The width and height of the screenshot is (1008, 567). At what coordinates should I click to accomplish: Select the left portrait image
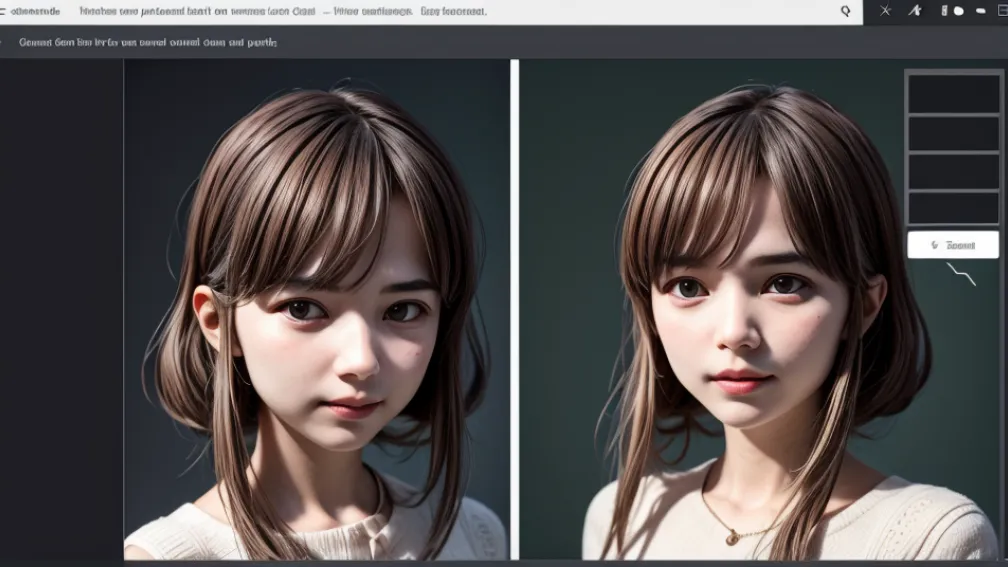(316, 309)
